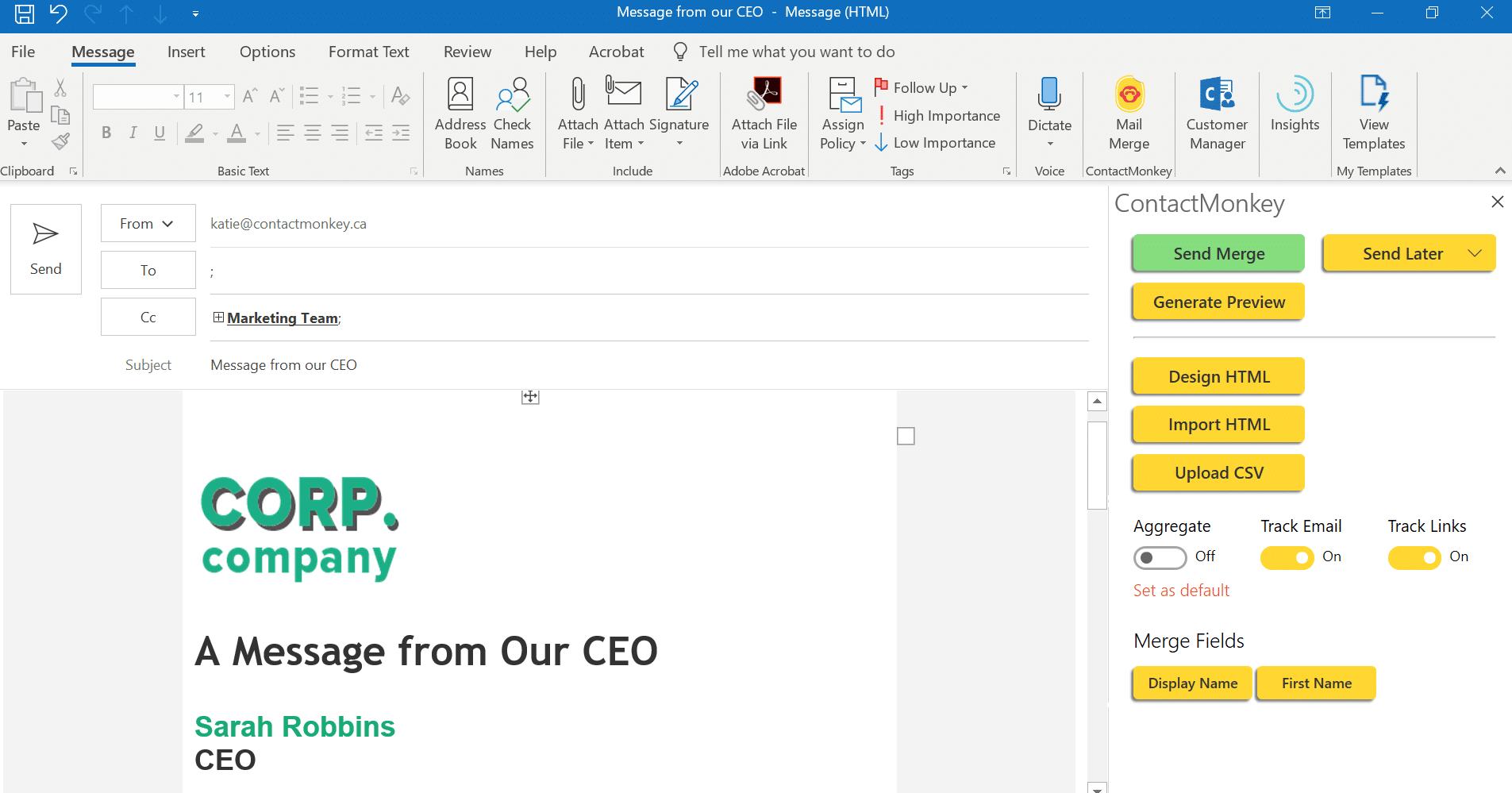1512x793 pixels.
Task: Open the font name combo box
Action: coord(138,97)
